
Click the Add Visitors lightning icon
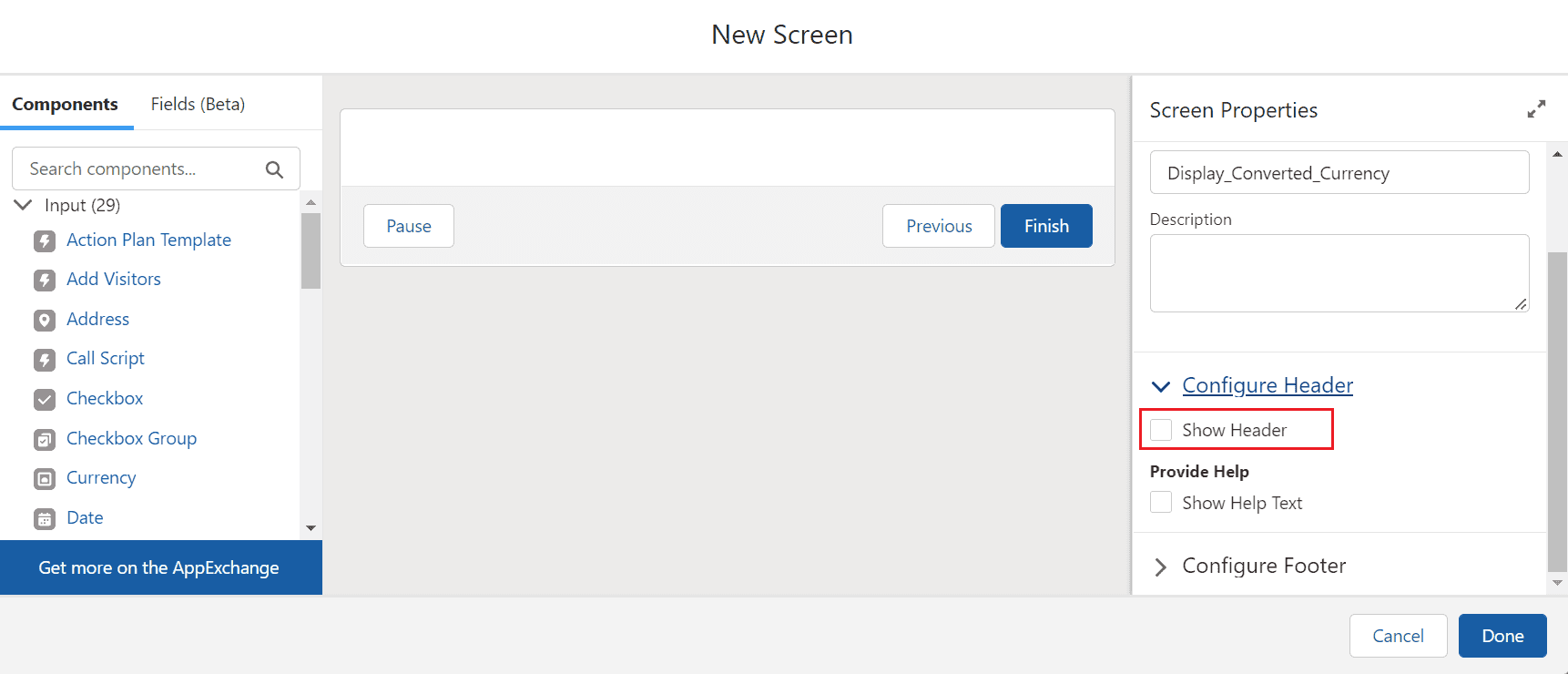pos(45,280)
